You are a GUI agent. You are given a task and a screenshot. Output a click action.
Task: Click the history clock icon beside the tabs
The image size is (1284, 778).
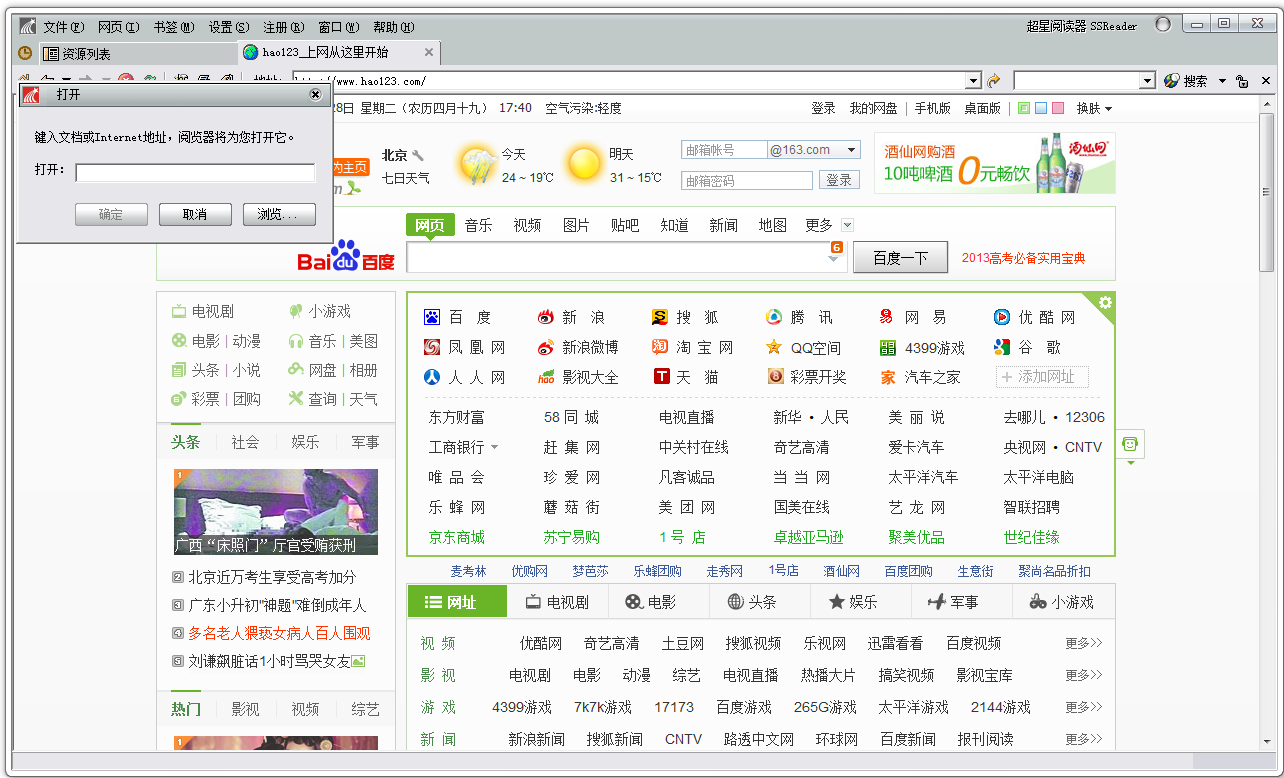(x=25, y=53)
